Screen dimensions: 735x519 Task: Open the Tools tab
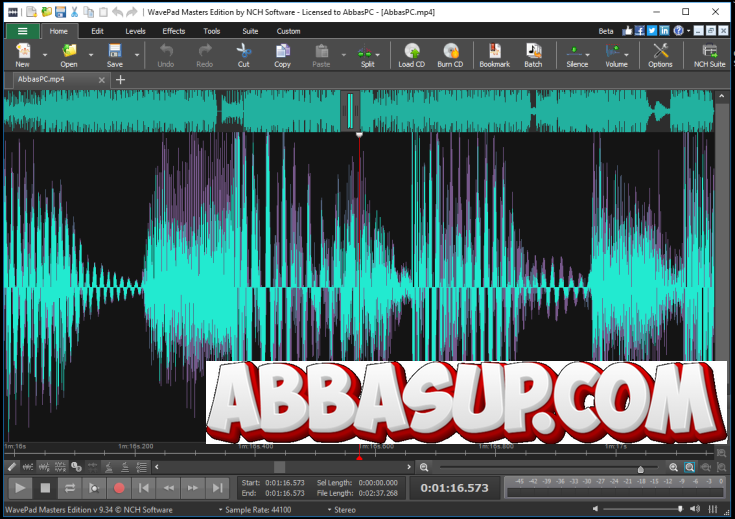pyautogui.click(x=212, y=31)
